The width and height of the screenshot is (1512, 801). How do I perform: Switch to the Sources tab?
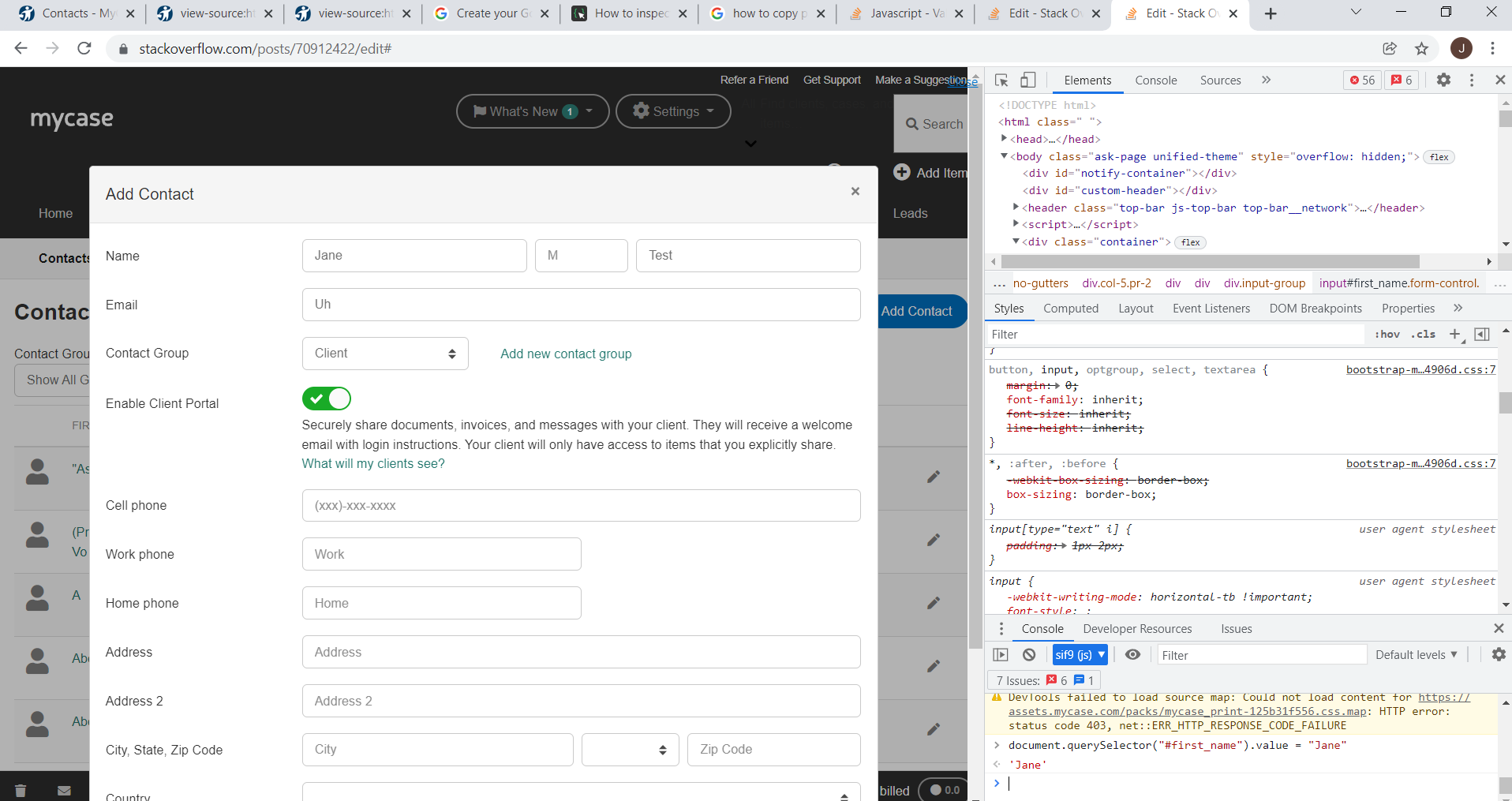point(1220,80)
